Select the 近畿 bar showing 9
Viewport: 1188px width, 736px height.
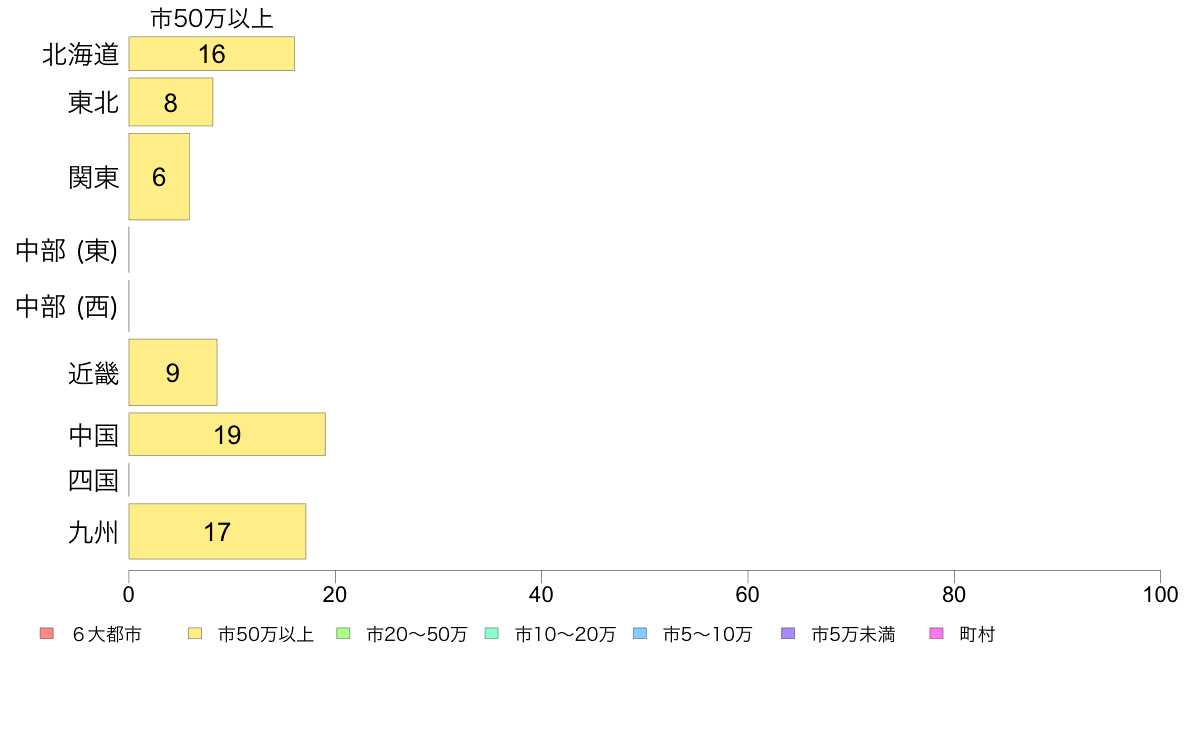(x=173, y=372)
